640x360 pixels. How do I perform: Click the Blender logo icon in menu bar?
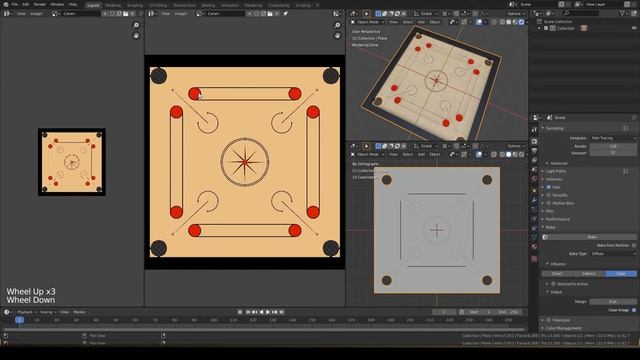(6, 4)
